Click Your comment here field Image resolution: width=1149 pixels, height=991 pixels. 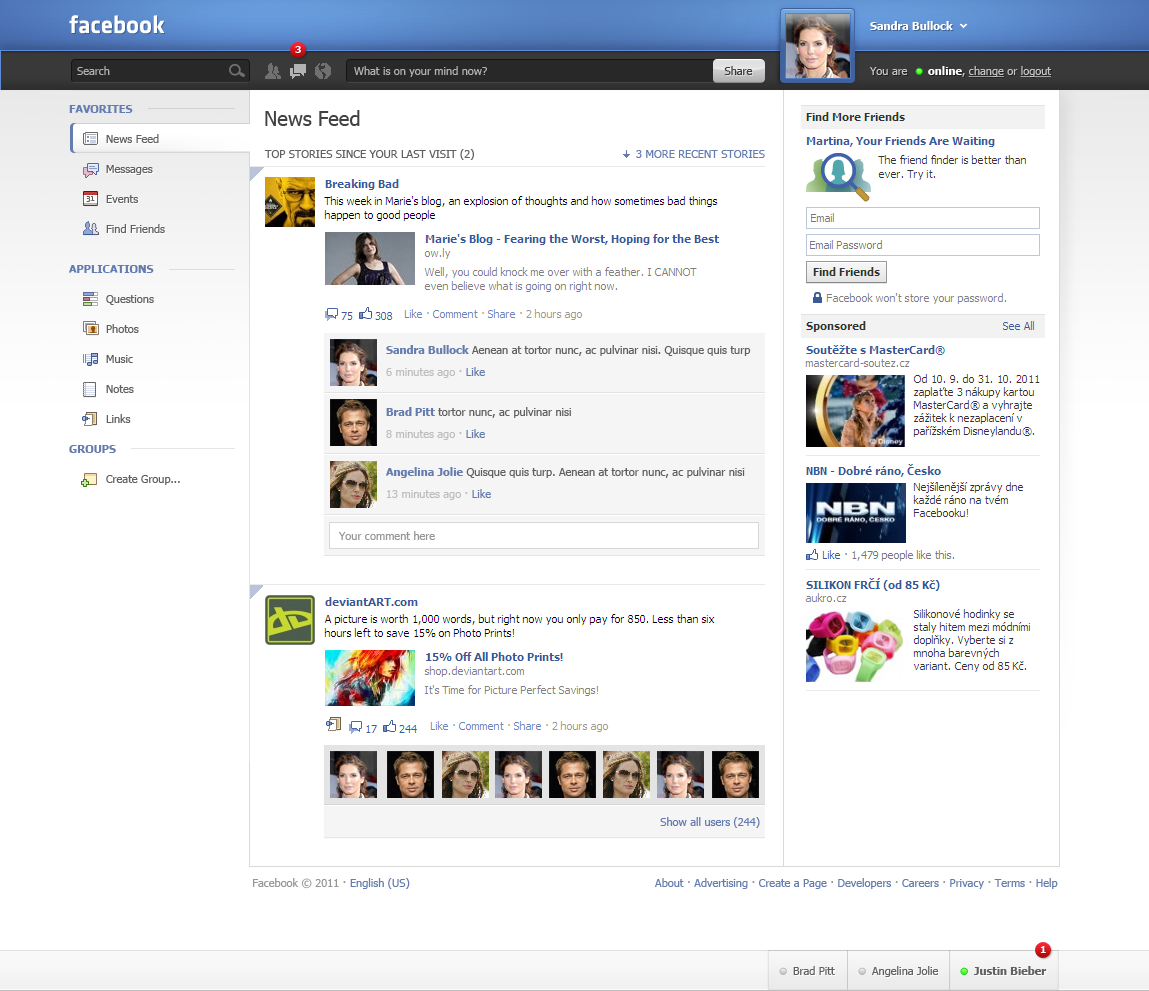[544, 536]
